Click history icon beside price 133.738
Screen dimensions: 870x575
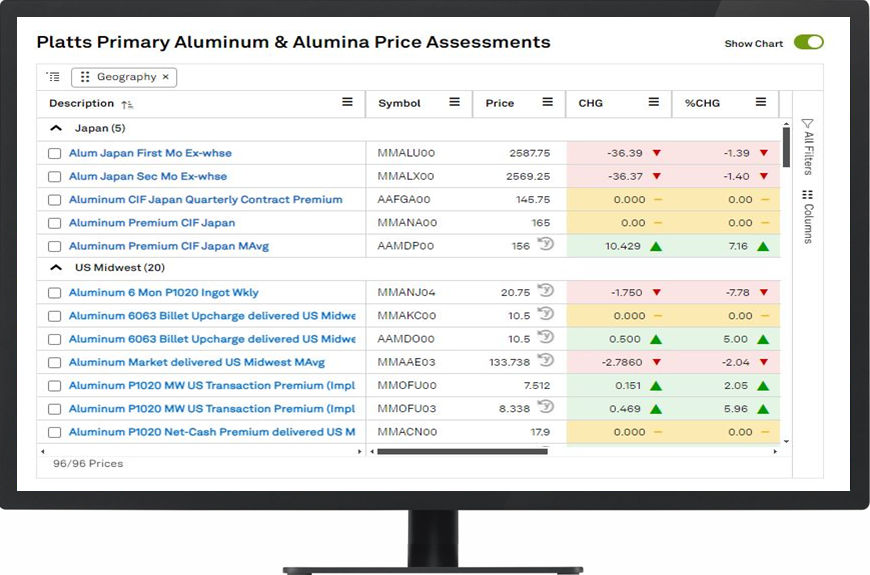[x=546, y=360]
